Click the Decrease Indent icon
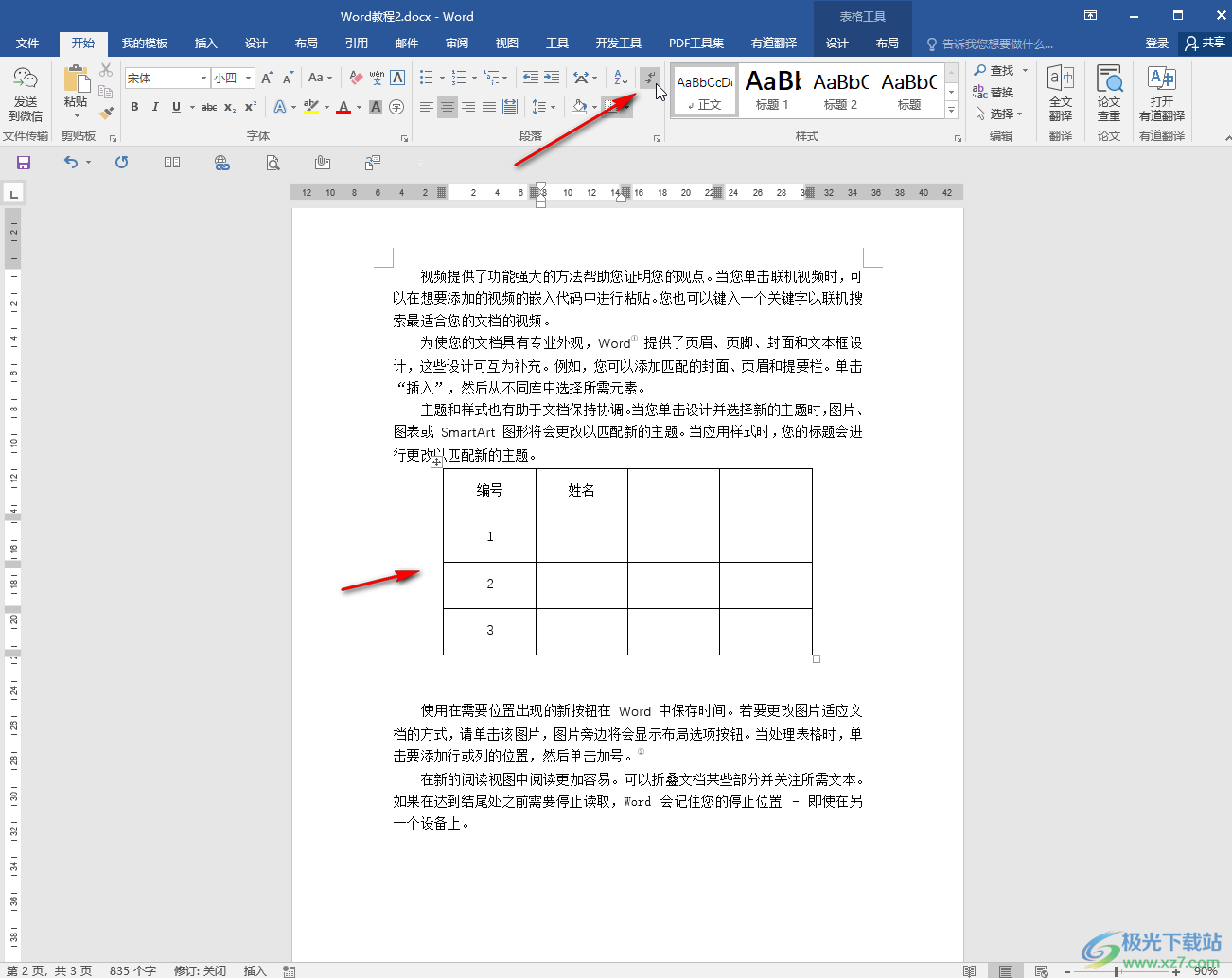 530,78
